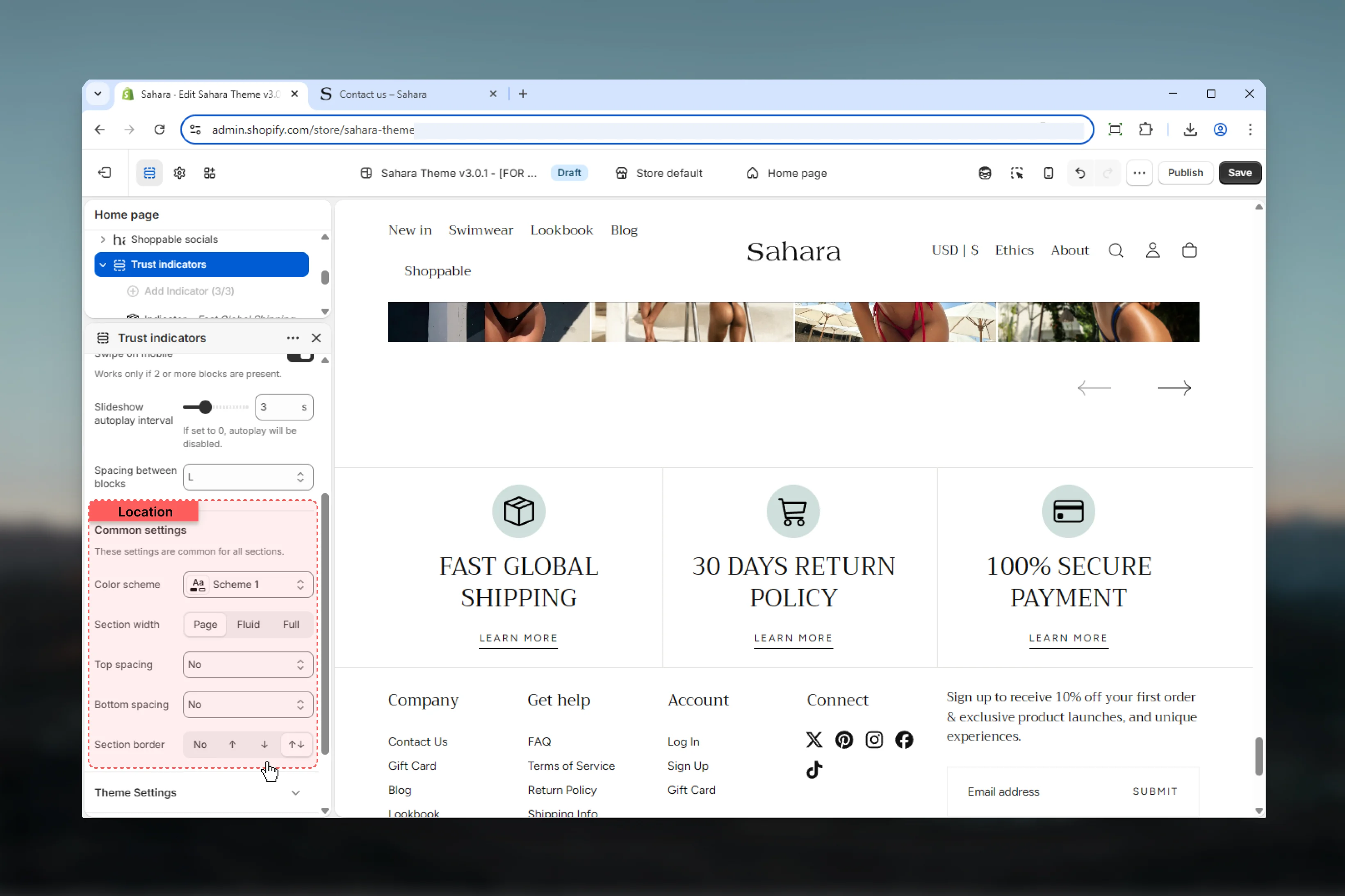Open the Top spacing dropdown
This screenshot has width=1345, height=896.
pos(248,664)
